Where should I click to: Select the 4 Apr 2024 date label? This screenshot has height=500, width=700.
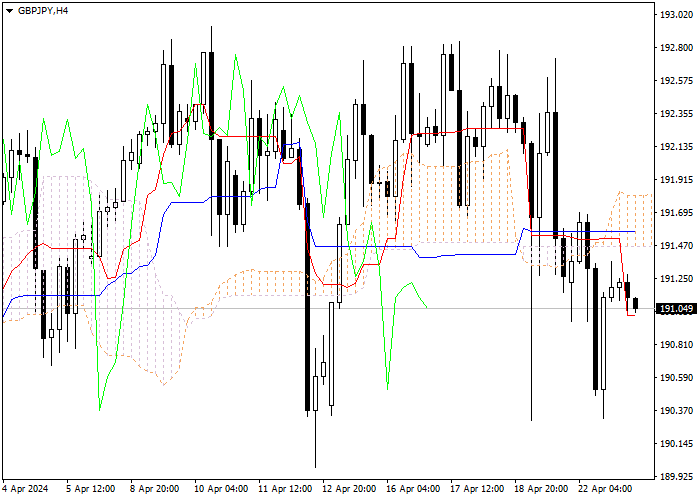[25, 489]
